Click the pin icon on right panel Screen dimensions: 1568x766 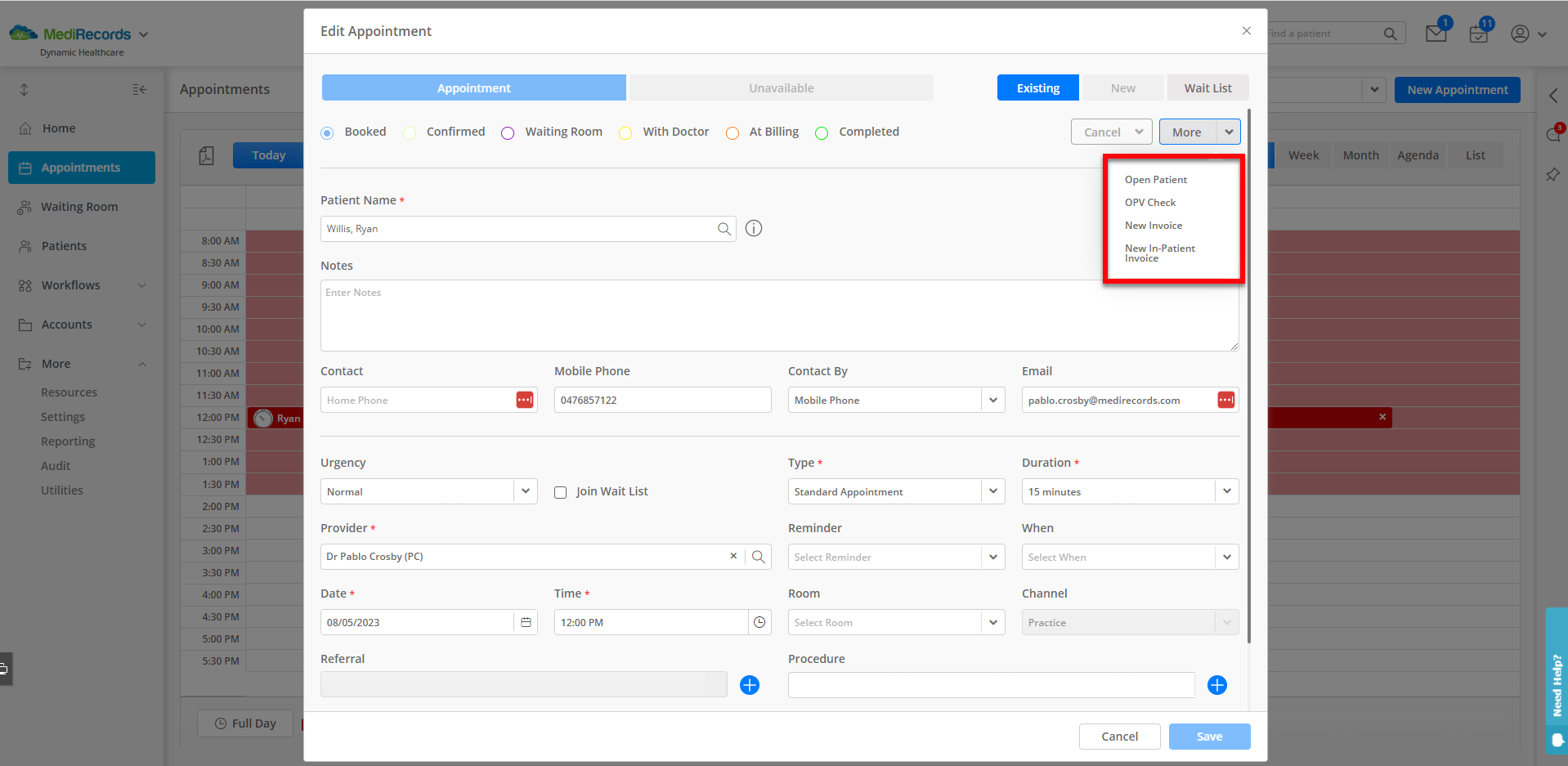[x=1553, y=175]
